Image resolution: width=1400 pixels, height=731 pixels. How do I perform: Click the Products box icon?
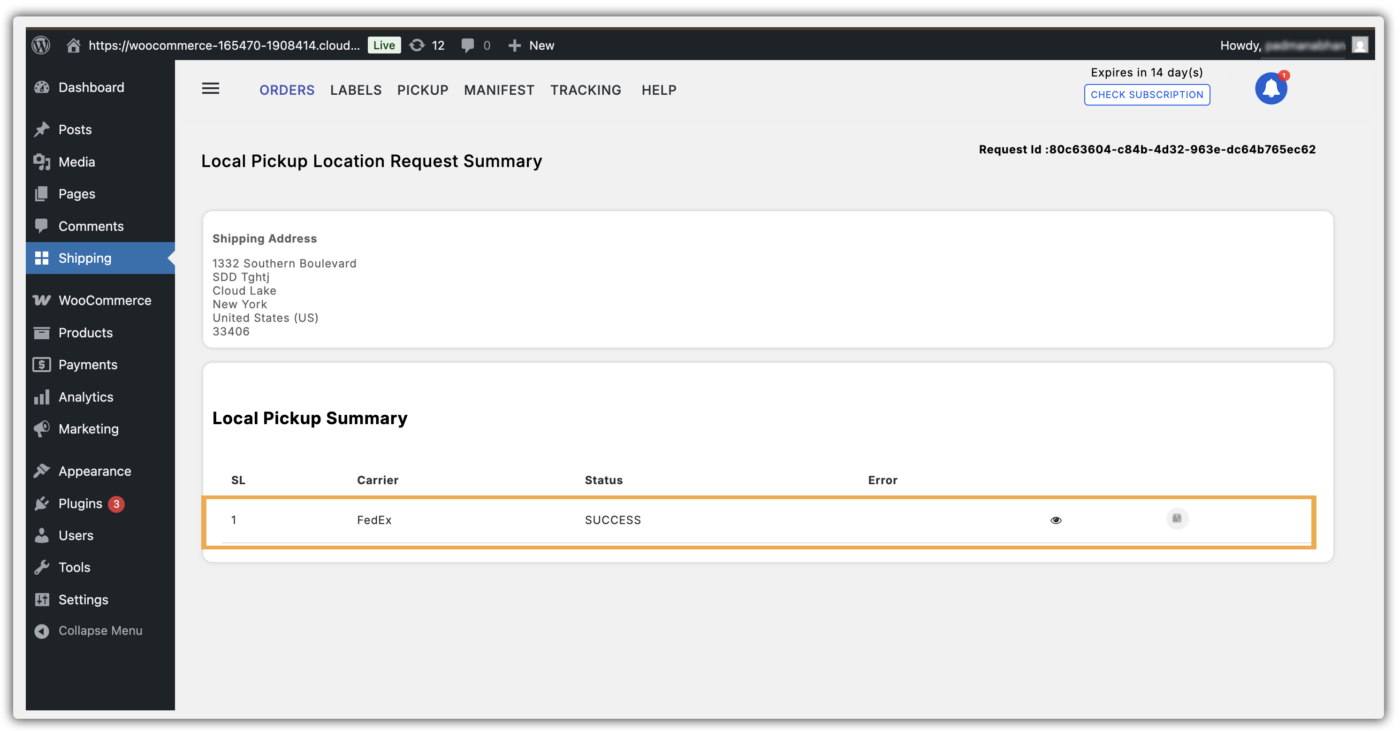[x=42, y=332]
